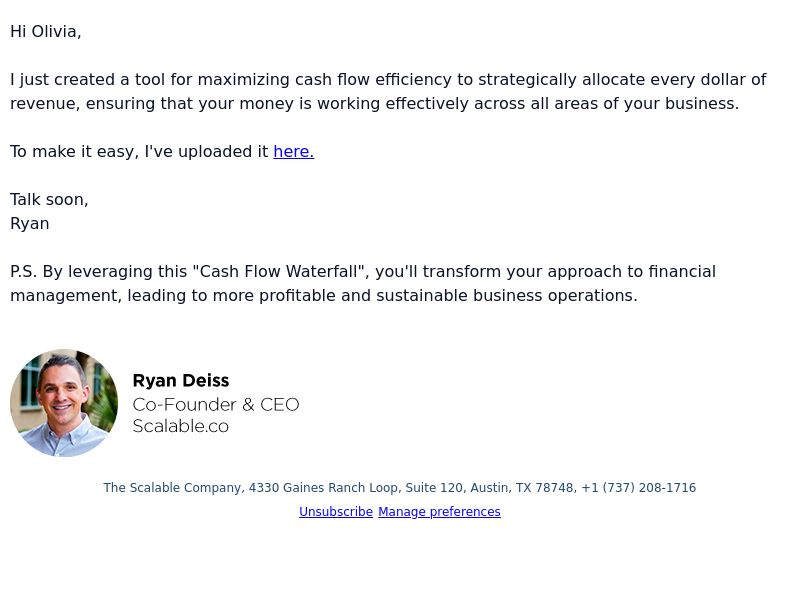Click the "Hi Olivia," greeting line
This screenshot has height=600, width=800.
coord(45,32)
